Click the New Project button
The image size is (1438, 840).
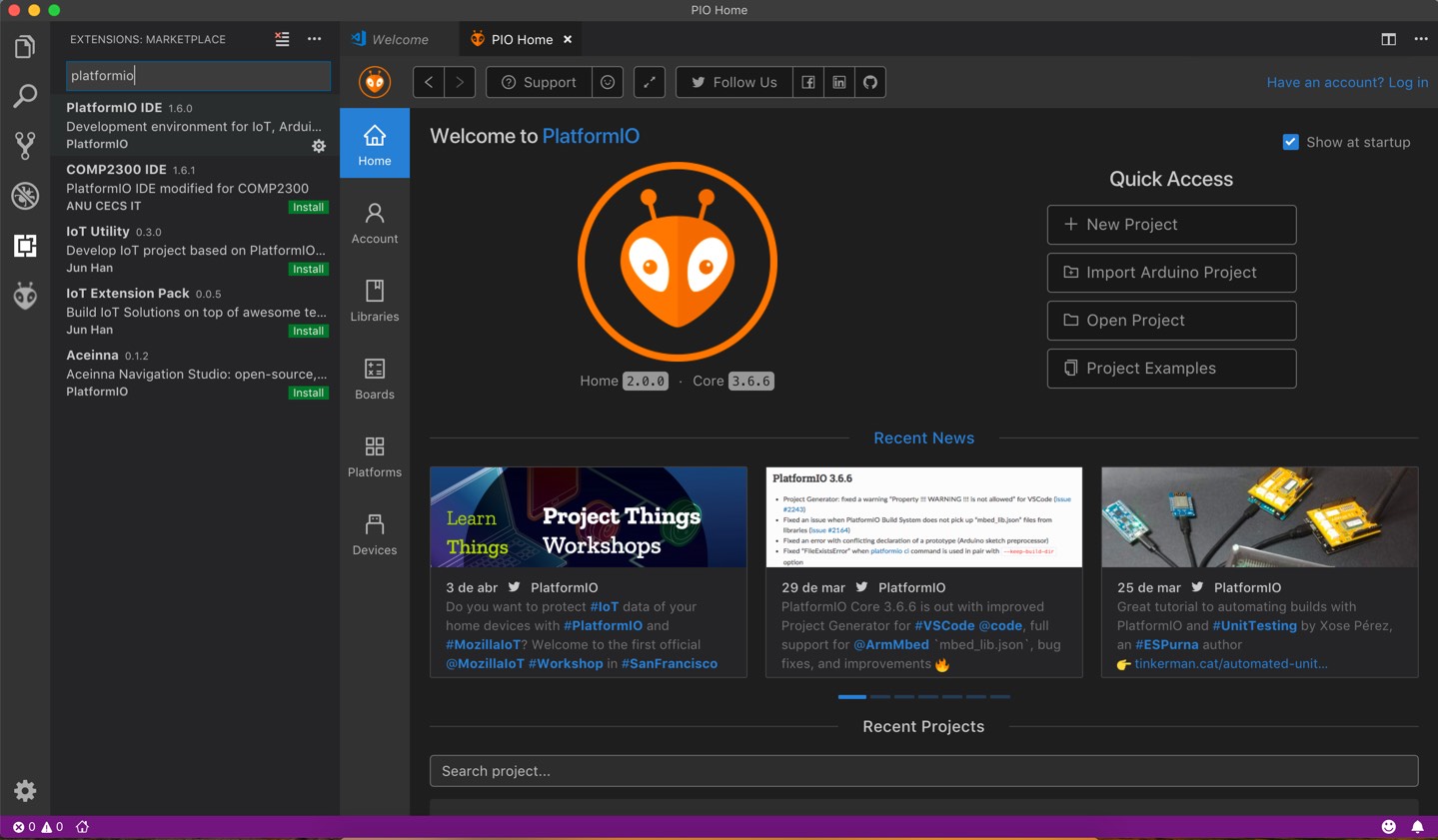coord(1171,225)
